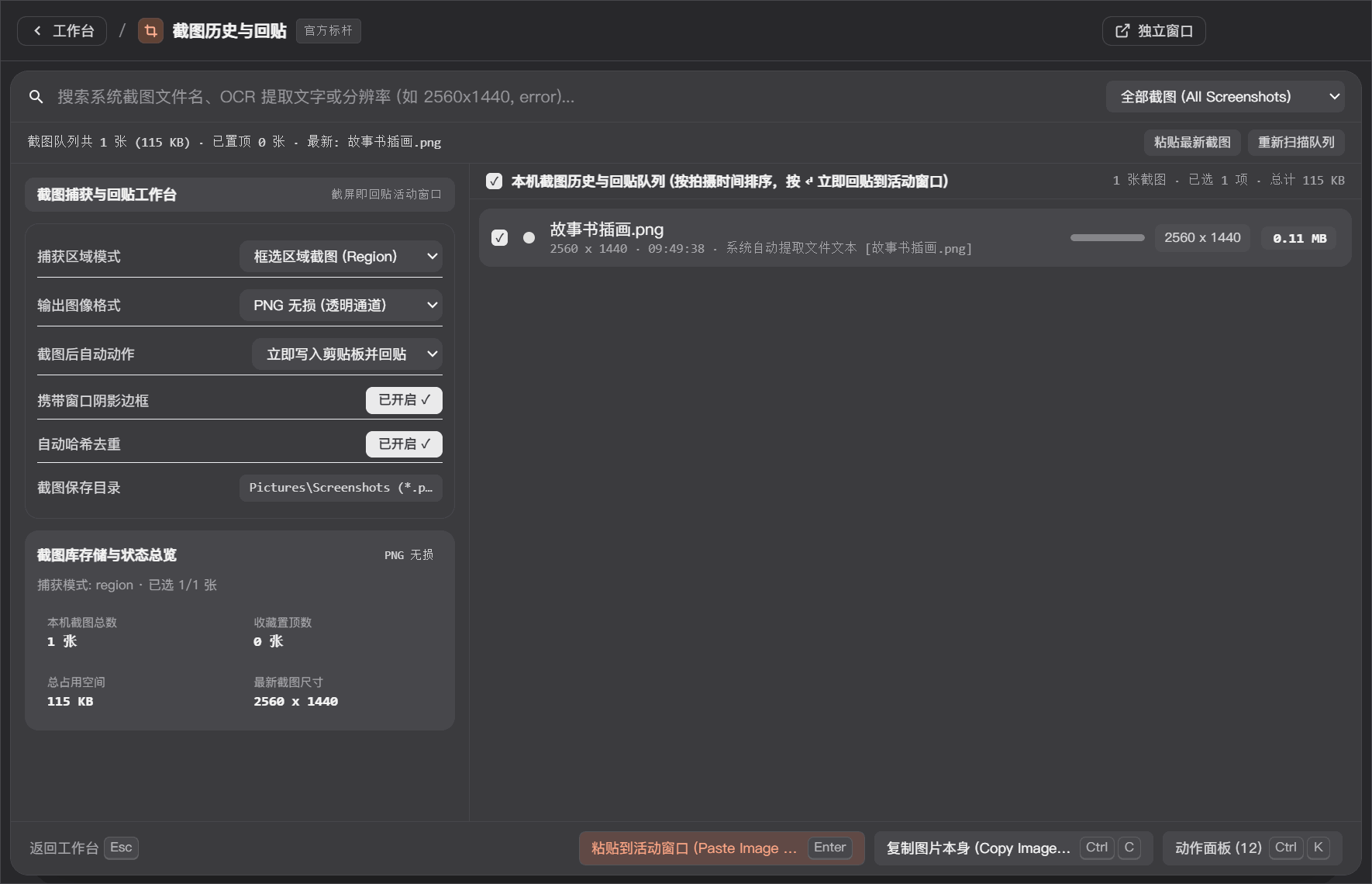The image size is (1372, 884).
Task: Click 重新扫描队列 button
Action: [x=1296, y=143]
